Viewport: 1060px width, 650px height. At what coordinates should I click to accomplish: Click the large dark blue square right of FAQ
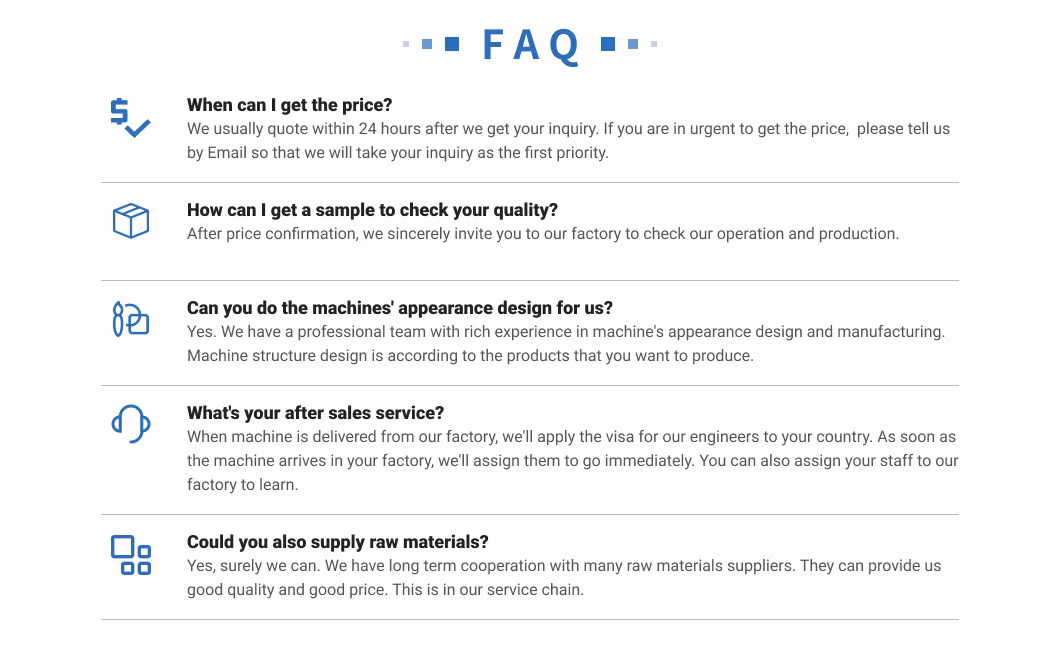(608, 44)
